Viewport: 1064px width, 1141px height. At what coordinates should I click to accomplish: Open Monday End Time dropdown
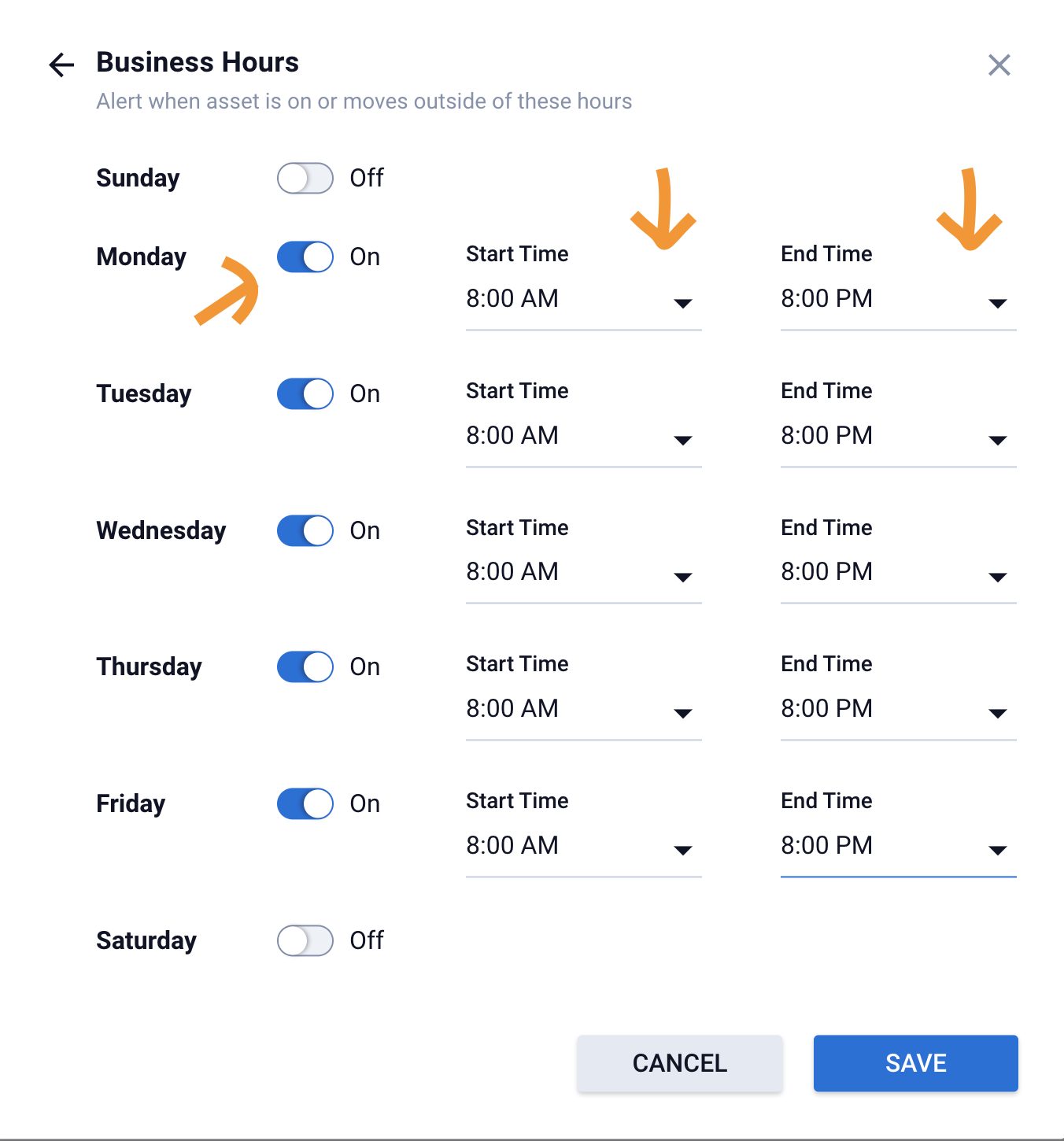tap(897, 300)
